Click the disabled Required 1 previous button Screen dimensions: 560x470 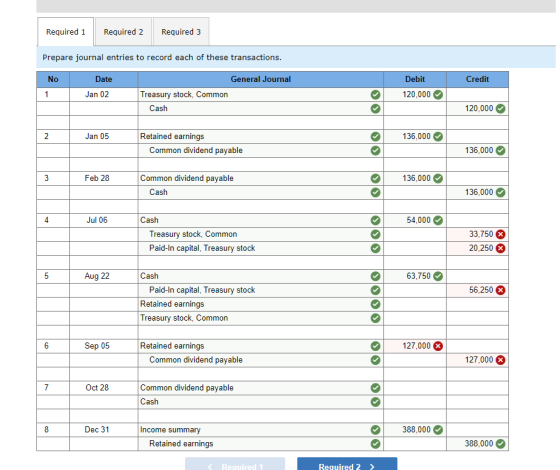coord(235,464)
